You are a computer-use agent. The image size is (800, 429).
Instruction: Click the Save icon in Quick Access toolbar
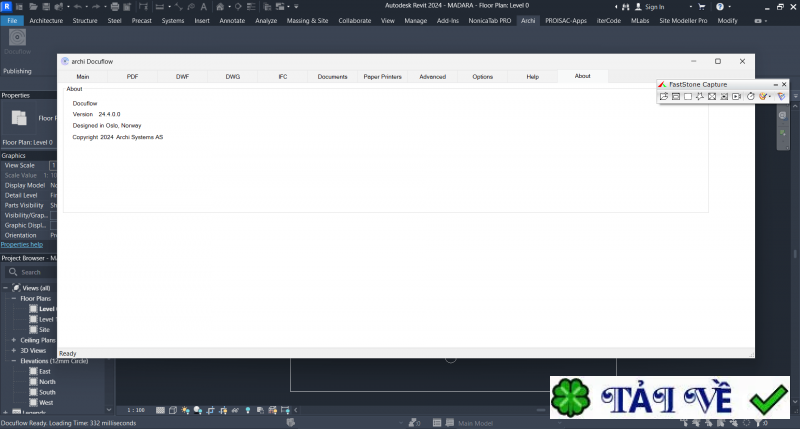tap(46, 7)
